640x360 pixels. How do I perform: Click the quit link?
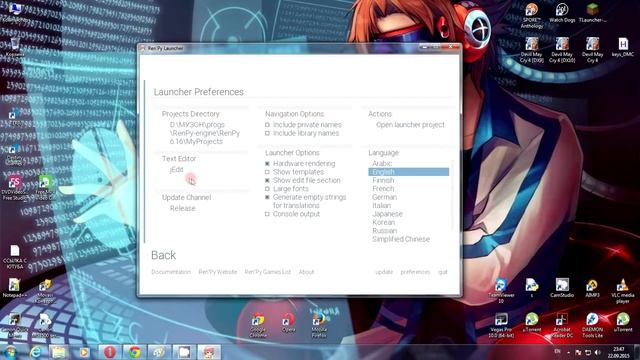pos(443,272)
